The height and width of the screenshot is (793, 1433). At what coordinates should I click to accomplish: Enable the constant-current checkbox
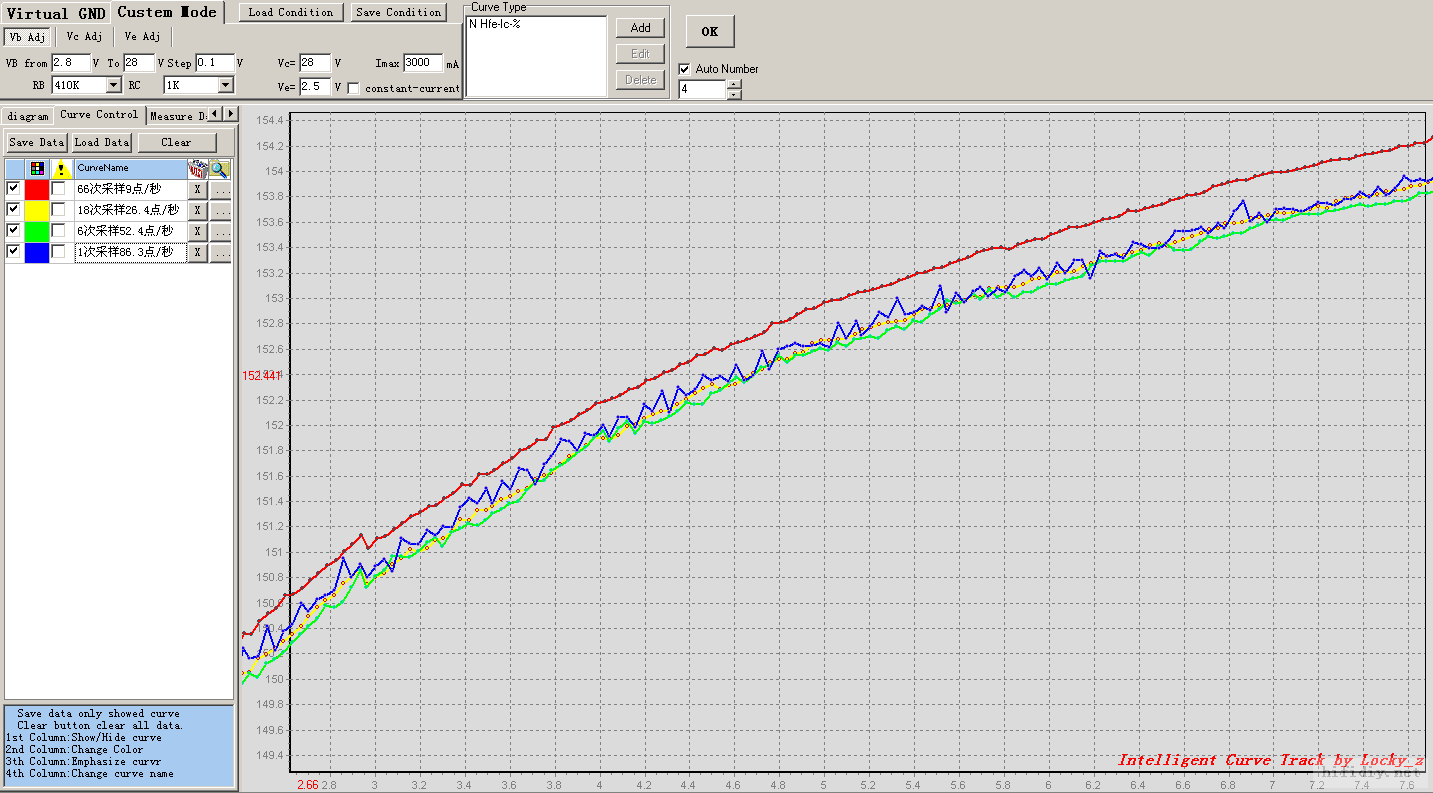pyautogui.click(x=353, y=88)
